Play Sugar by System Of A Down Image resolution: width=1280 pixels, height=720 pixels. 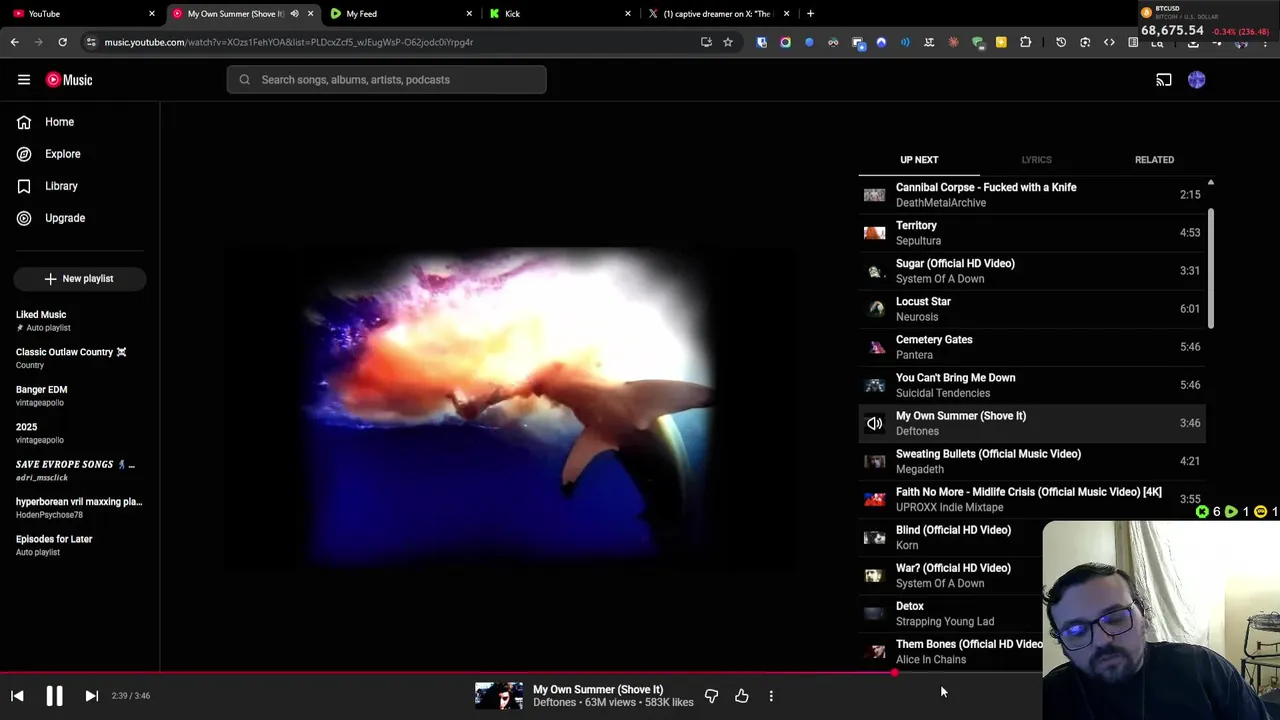coord(1032,271)
